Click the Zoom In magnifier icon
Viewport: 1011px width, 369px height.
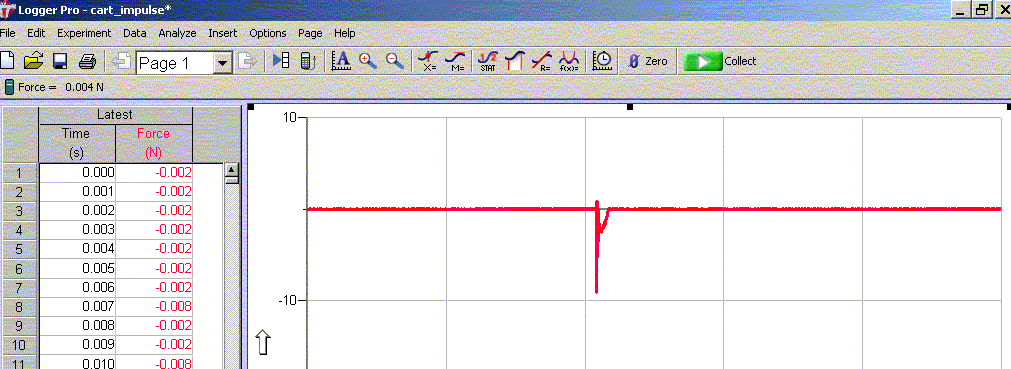pyautogui.click(x=368, y=61)
